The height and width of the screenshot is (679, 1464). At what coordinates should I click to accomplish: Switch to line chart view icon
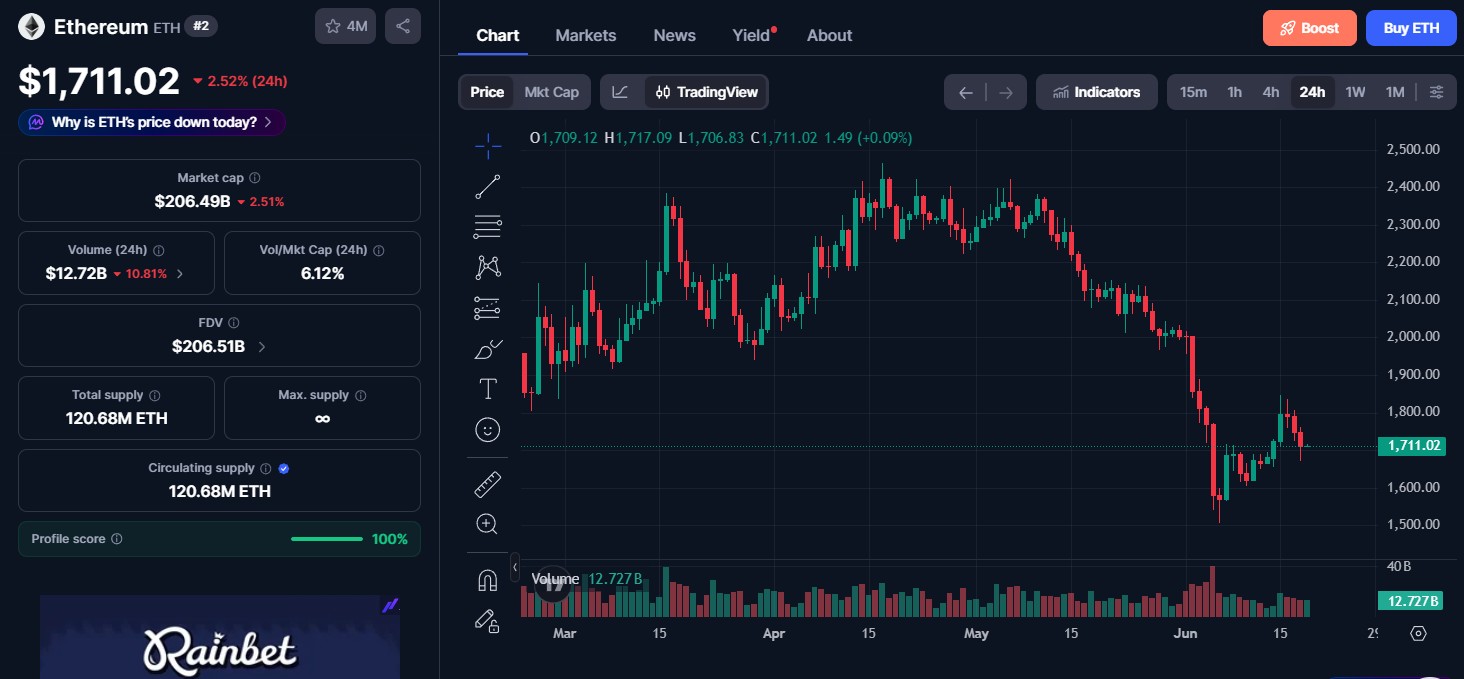(x=620, y=92)
